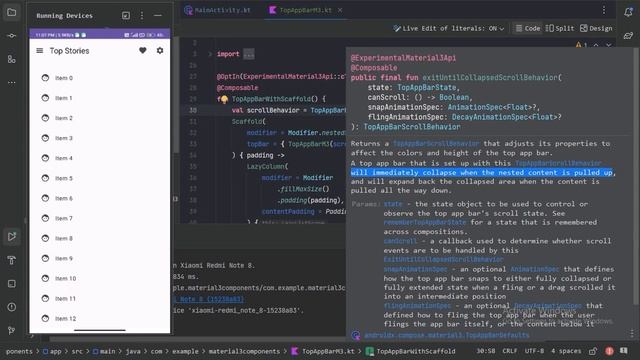Click TopAppBarWithScaffold in breadcrumb bar

point(411,351)
